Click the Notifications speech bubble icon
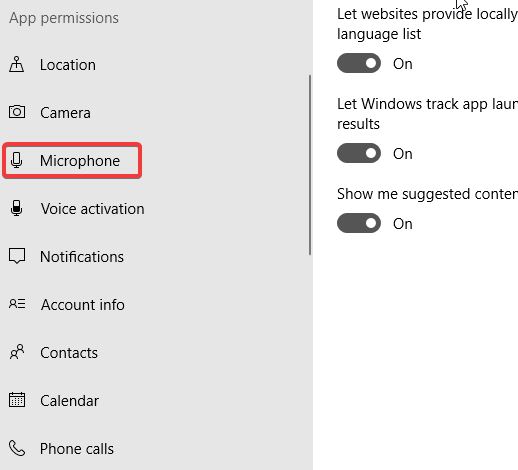This screenshot has height=470, width=518. click(x=17, y=256)
